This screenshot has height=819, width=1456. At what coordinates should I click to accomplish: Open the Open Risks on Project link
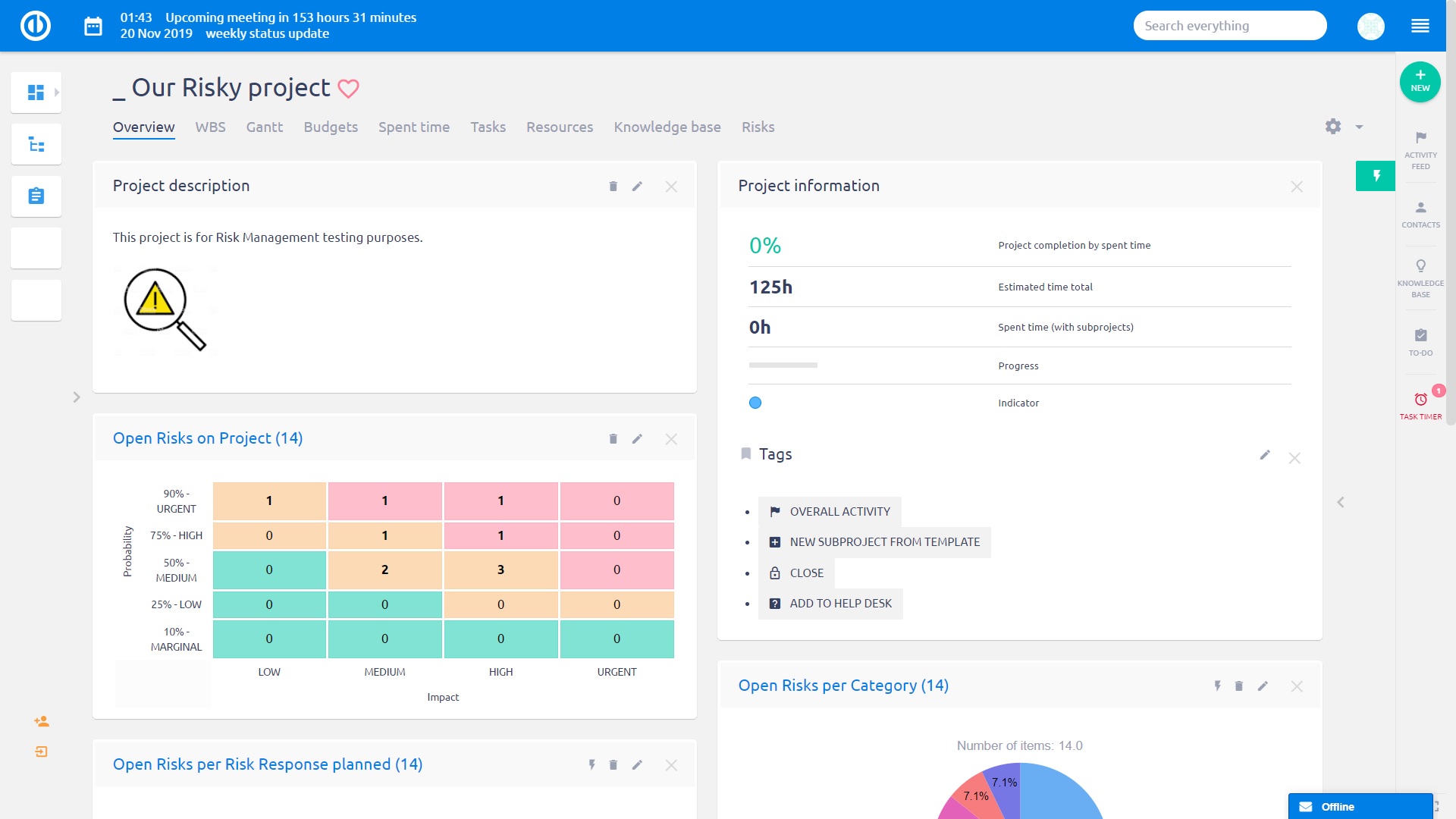[208, 438]
